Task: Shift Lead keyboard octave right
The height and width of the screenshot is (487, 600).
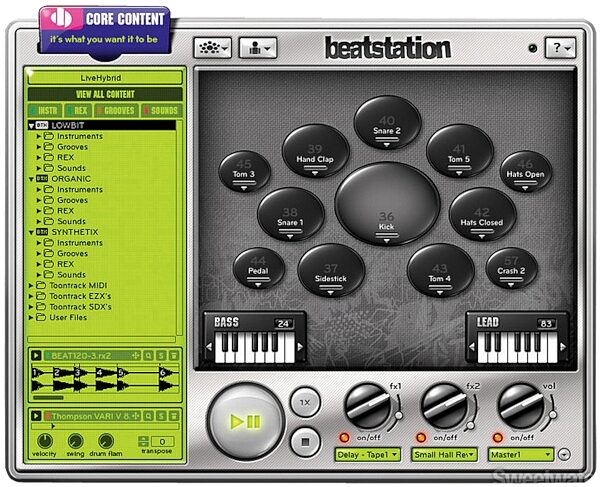Action: click(563, 347)
